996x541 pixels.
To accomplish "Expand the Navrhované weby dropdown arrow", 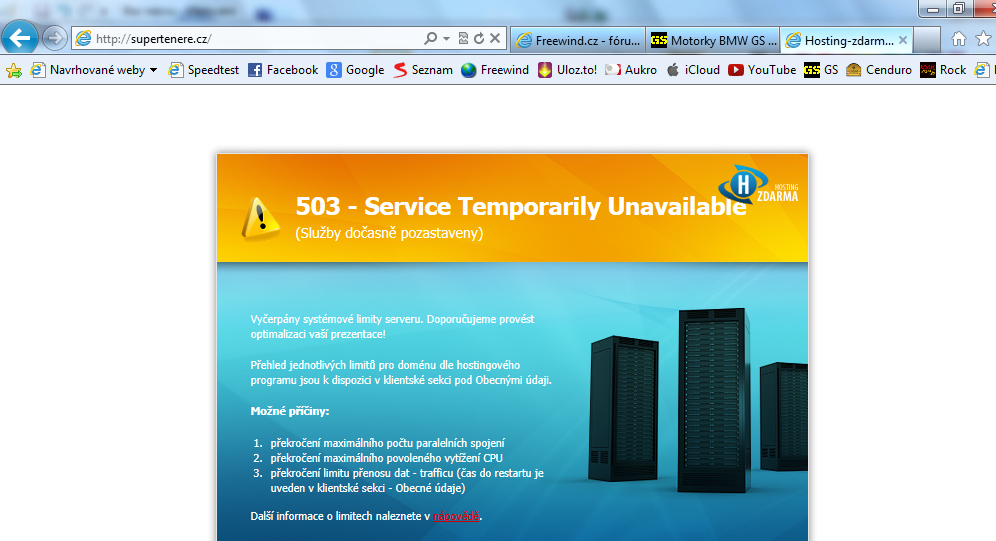I will 154,70.
